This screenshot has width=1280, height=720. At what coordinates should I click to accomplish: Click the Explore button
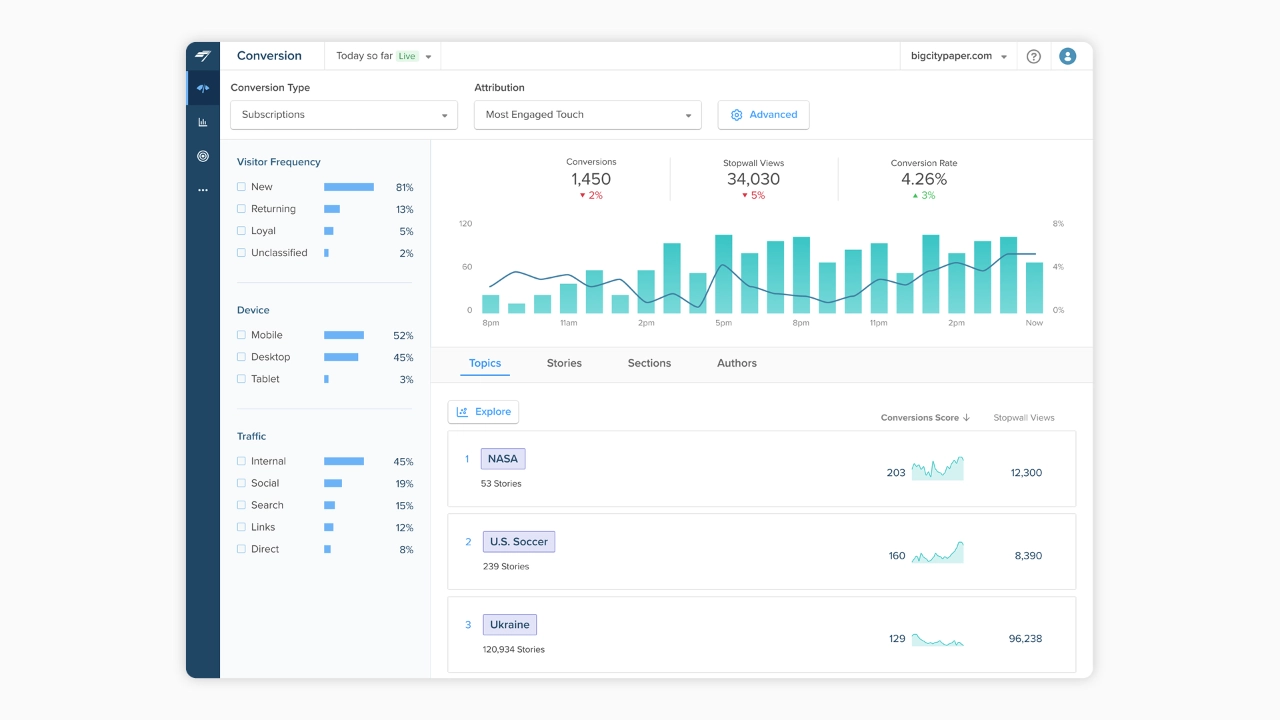(483, 412)
